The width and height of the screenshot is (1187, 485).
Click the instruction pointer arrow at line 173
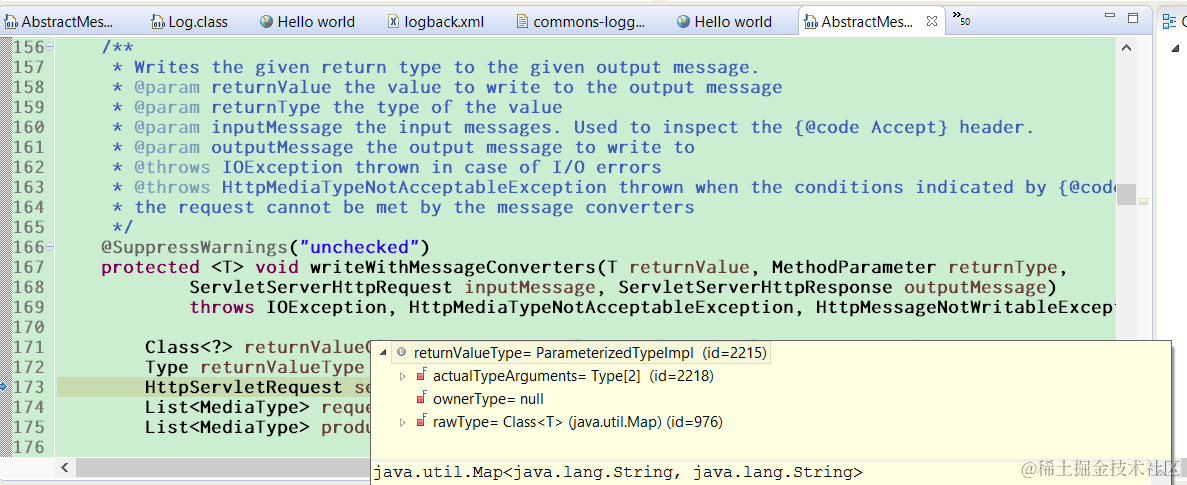coord(4,387)
